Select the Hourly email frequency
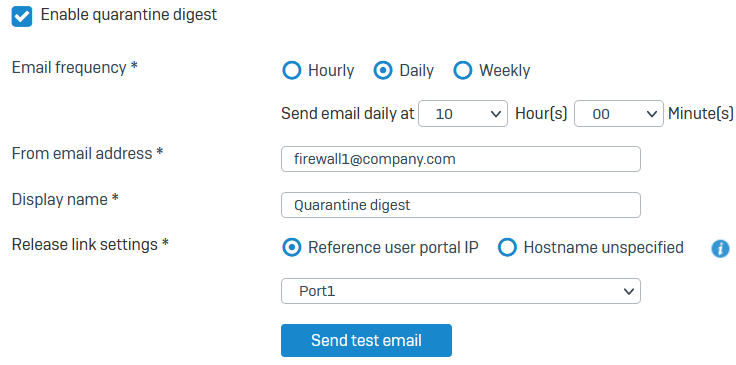This screenshot has width=736, height=365. (x=291, y=71)
